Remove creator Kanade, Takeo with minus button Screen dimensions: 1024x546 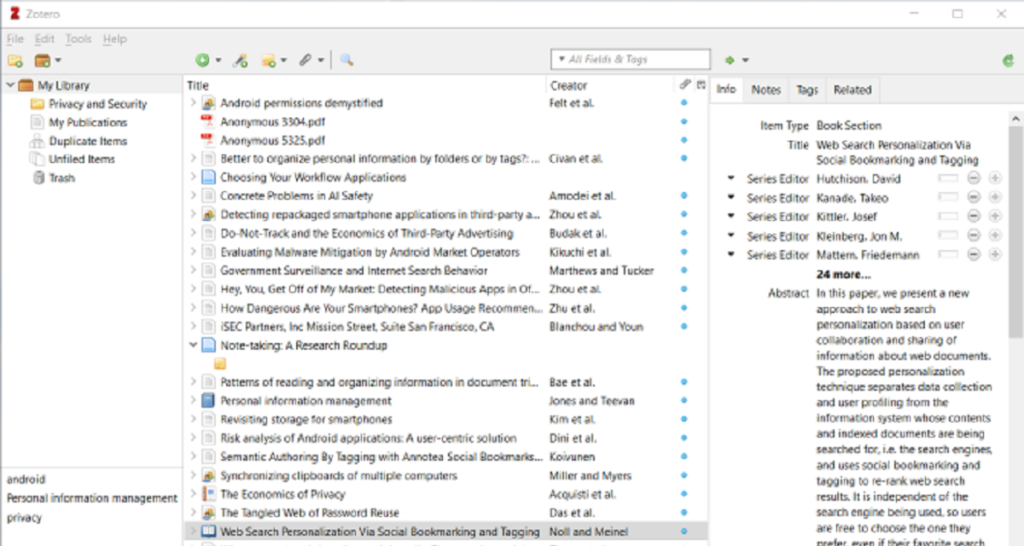coord(974,198)
